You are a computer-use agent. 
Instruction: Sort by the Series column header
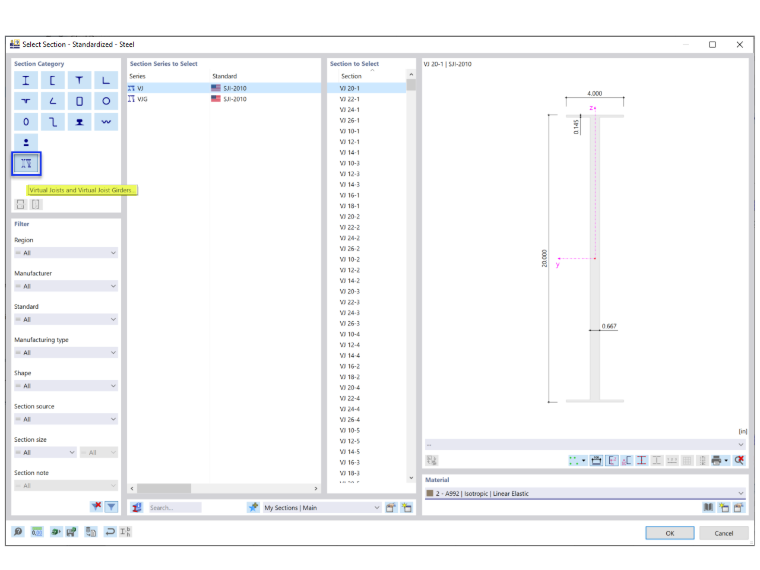pos(137,76)
